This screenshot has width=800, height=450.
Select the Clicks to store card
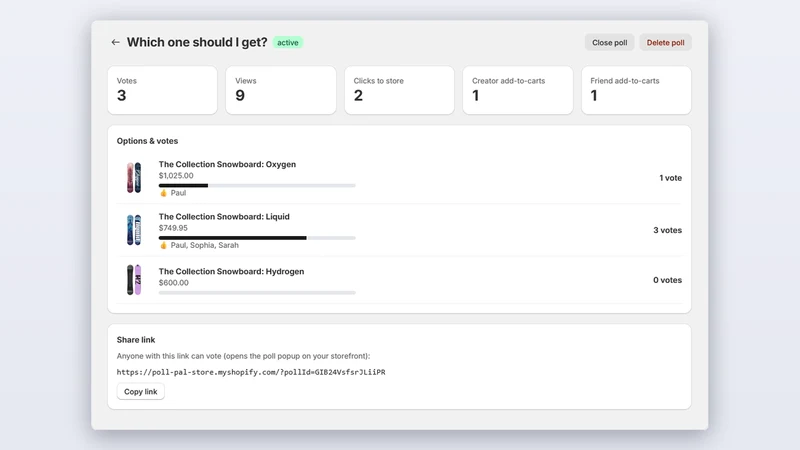[x=399, y=90]
